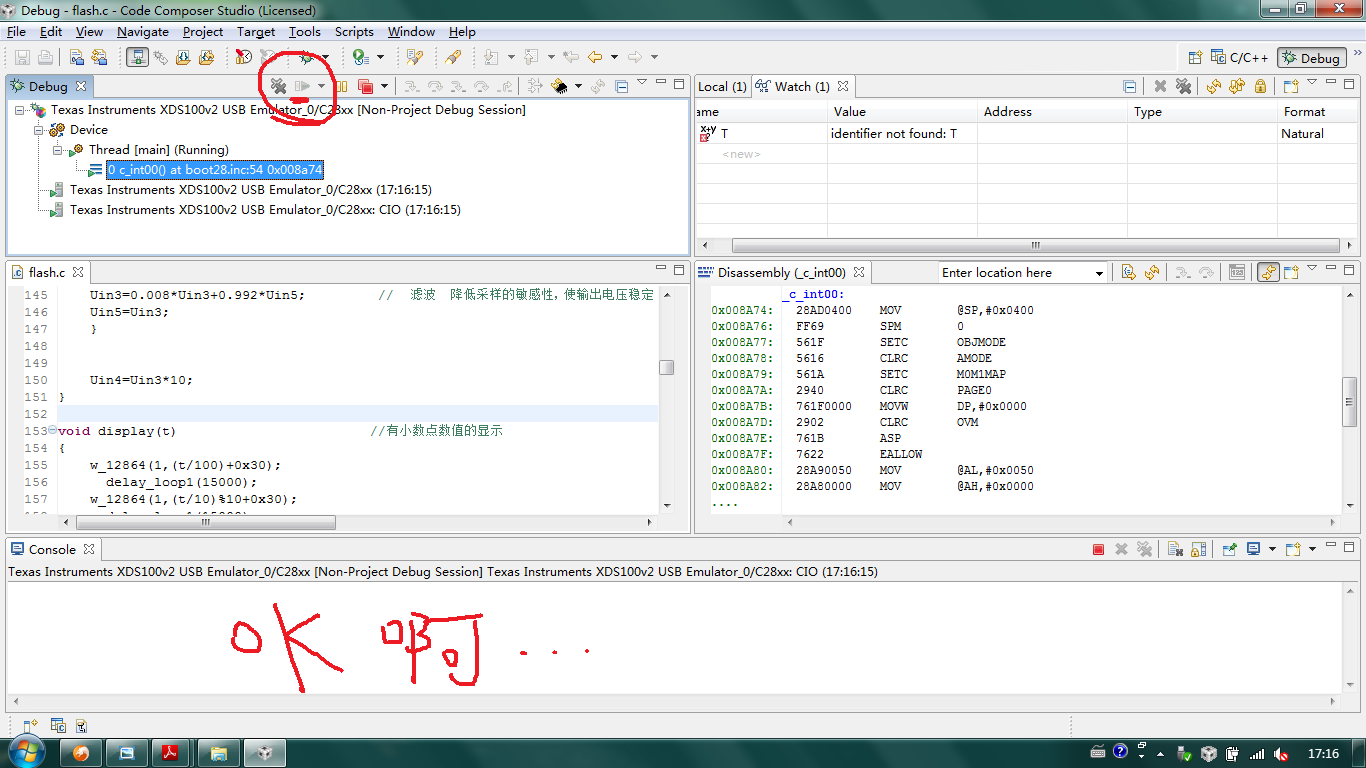Switch to the Debug perspective button
Screen dimensions: 1366x768
pos(1311,58)
